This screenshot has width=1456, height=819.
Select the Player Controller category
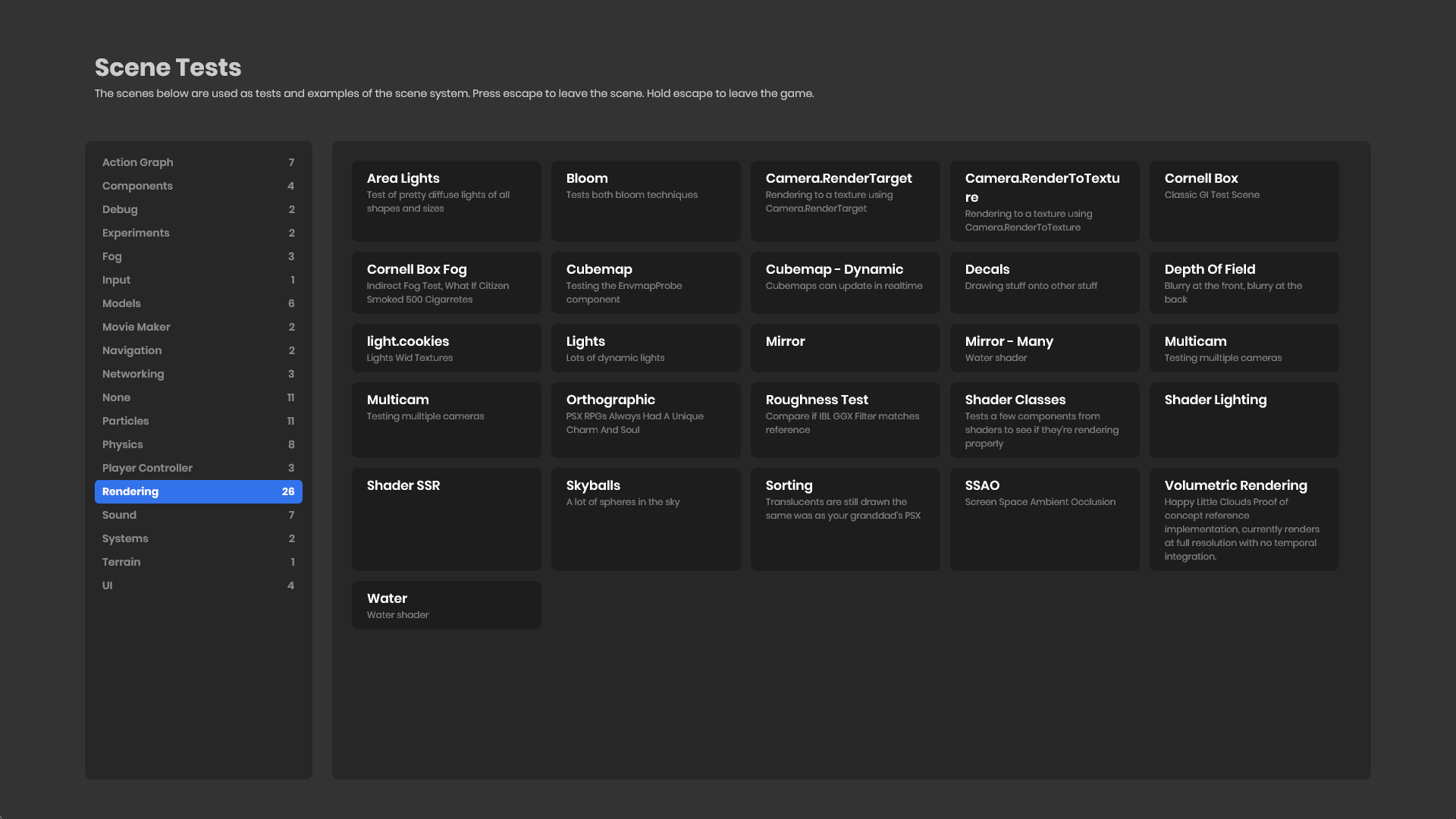pos(198,468)
